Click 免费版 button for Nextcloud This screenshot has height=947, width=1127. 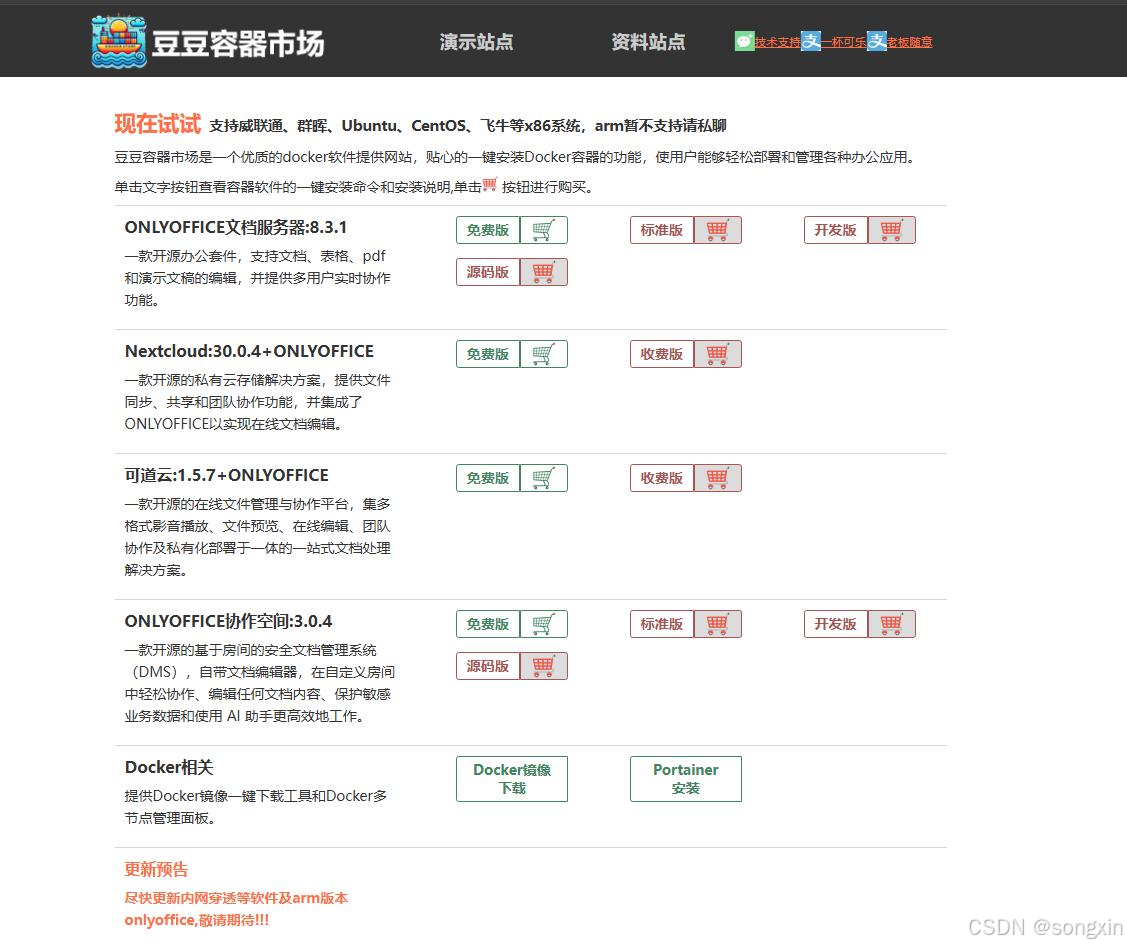pos(488,354)
